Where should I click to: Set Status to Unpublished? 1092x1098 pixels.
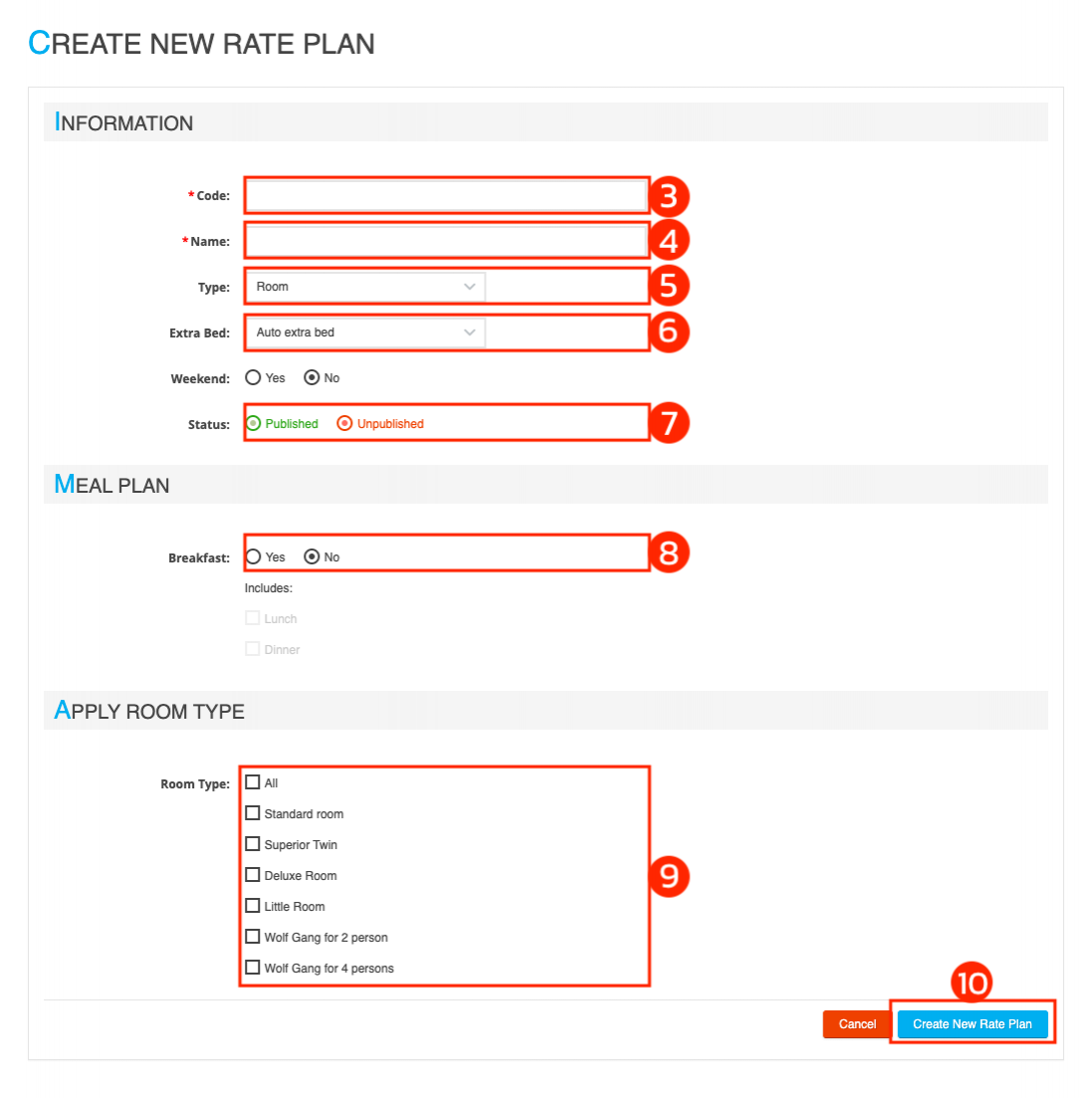(x=345, y=424)
